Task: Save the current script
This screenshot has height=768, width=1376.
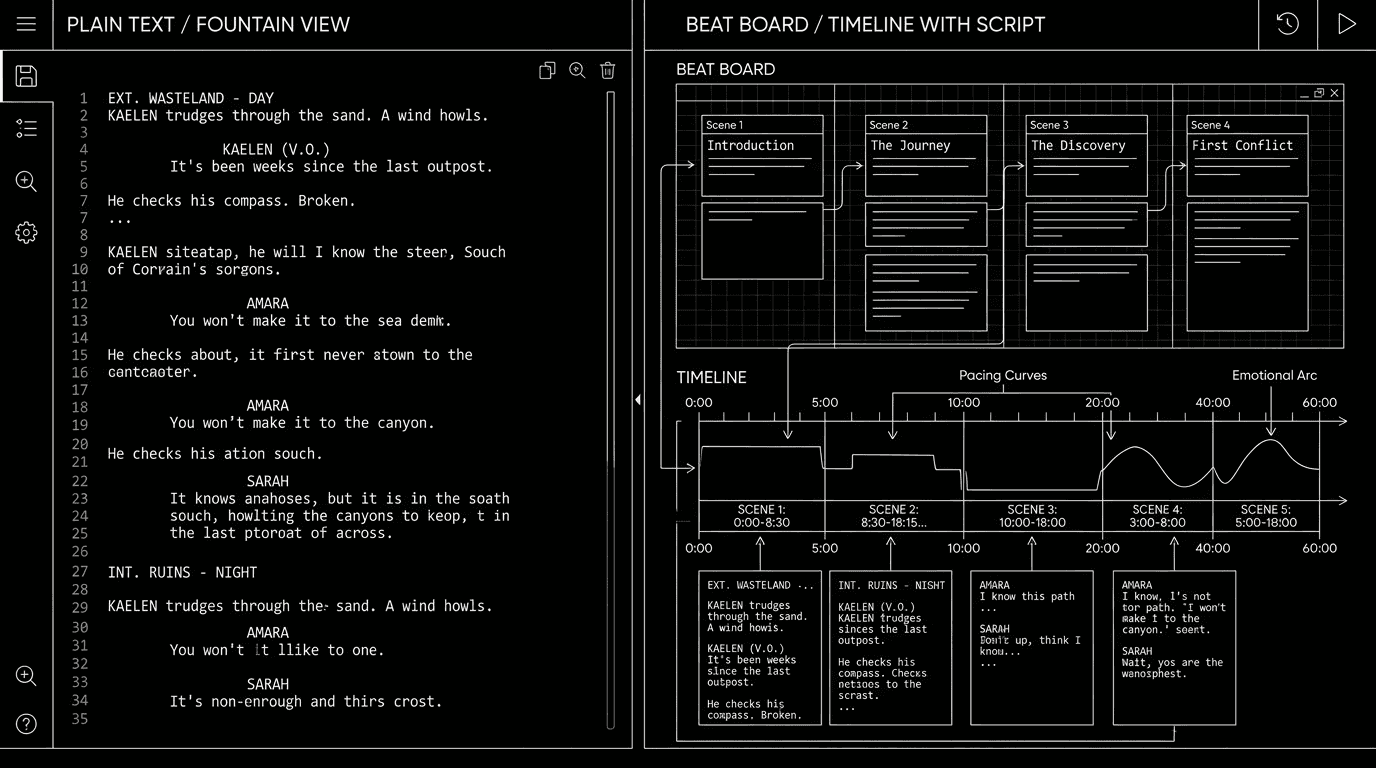Action: pos(26,76)
